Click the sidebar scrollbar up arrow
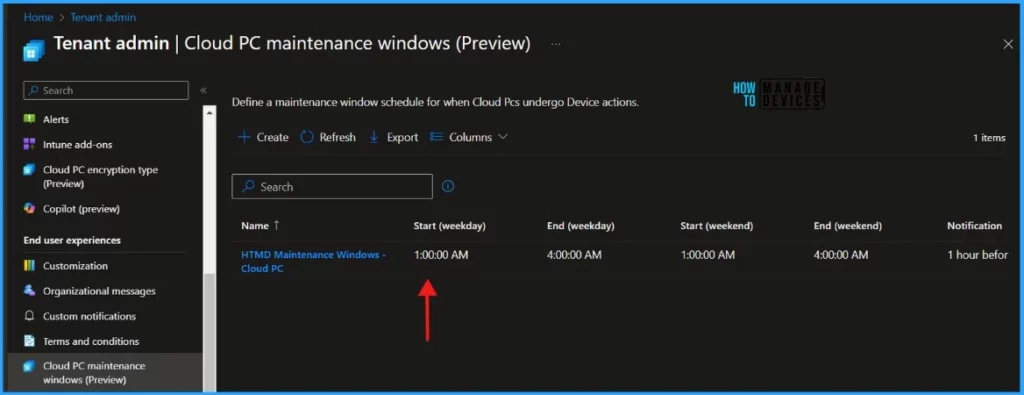The image size is (1024, 395). (210, 113)
